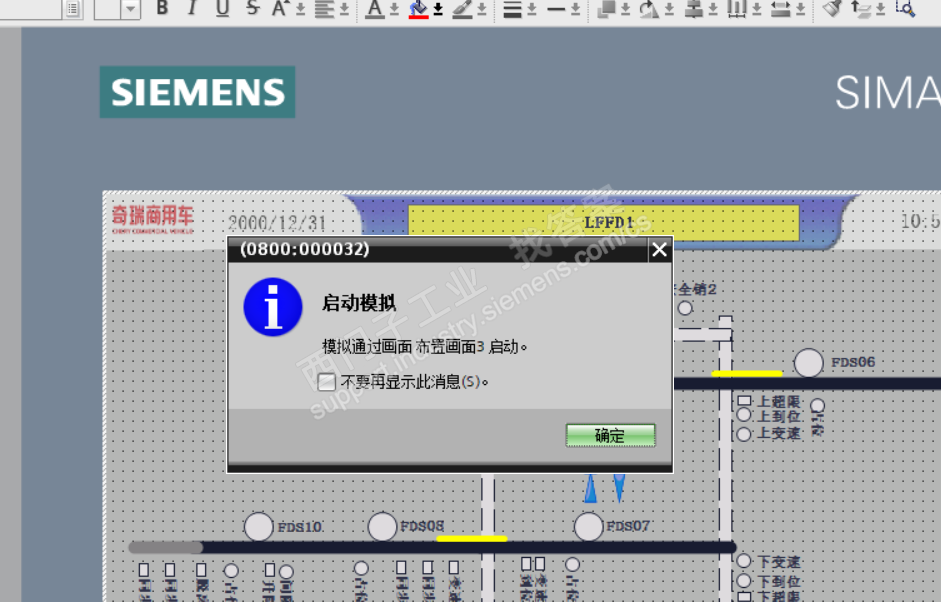Click the distribute objects evenly icon
Screen dimensions: 941x602
click(737, 9)
